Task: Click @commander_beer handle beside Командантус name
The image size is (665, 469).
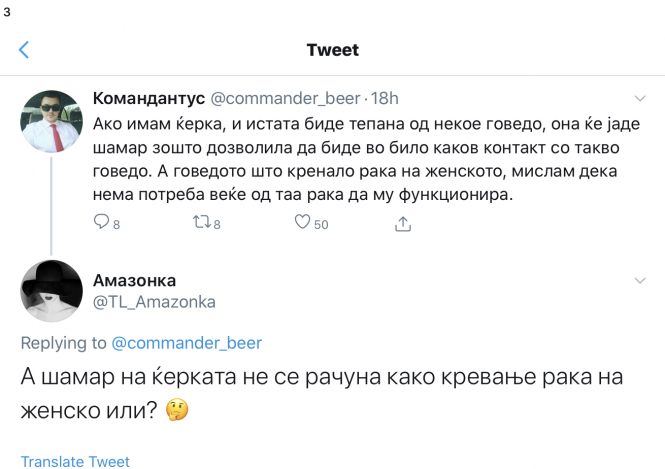Action: click(x=287, y=98)
